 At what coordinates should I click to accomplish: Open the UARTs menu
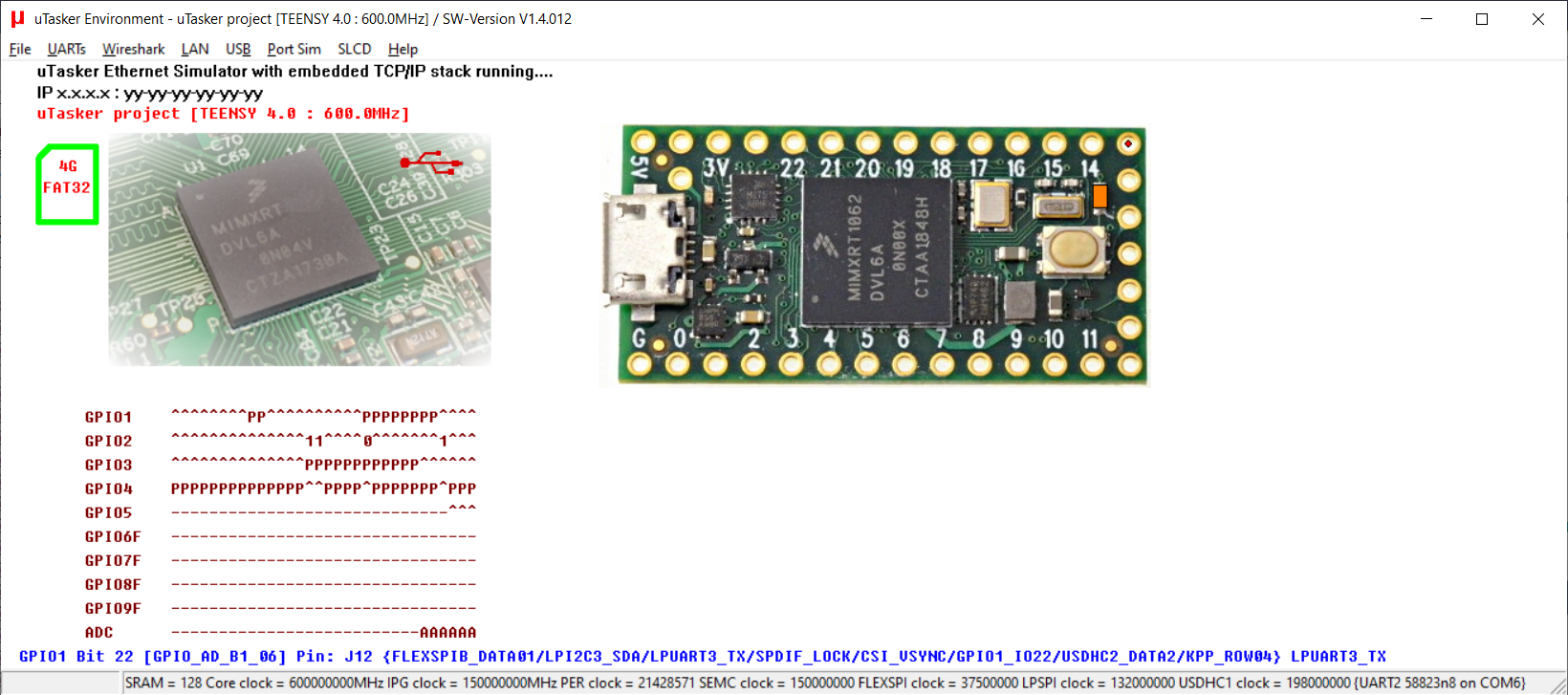pos(66,49)
